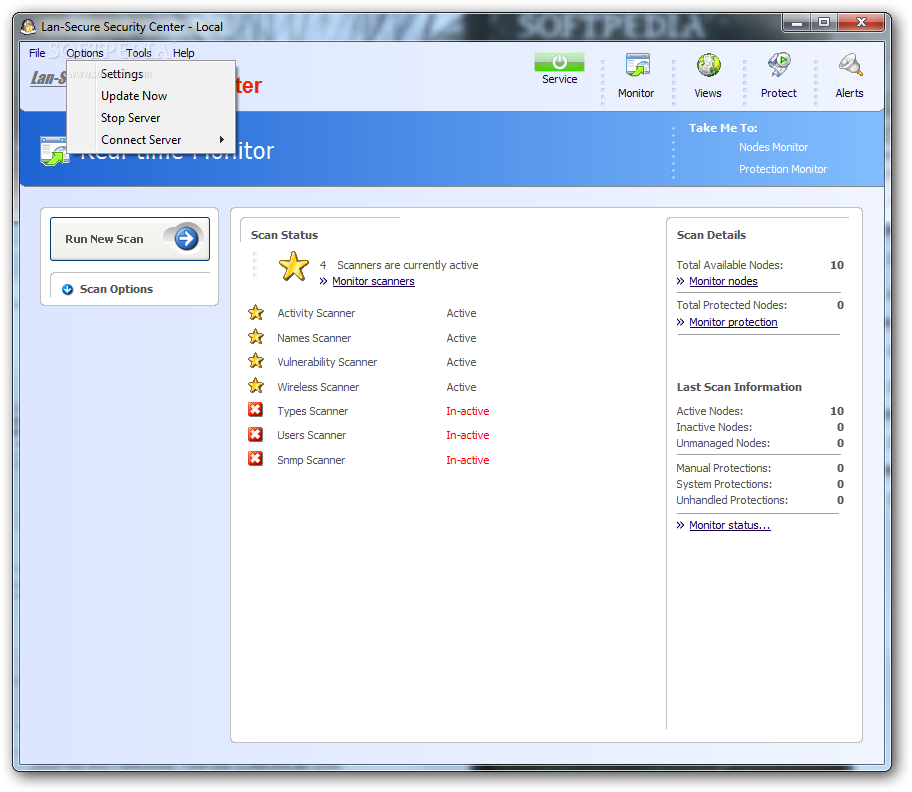Click the Wireless Scanner star icon
Screen dimensions: 912x792
pyautogui.click(x=255, y=386)
